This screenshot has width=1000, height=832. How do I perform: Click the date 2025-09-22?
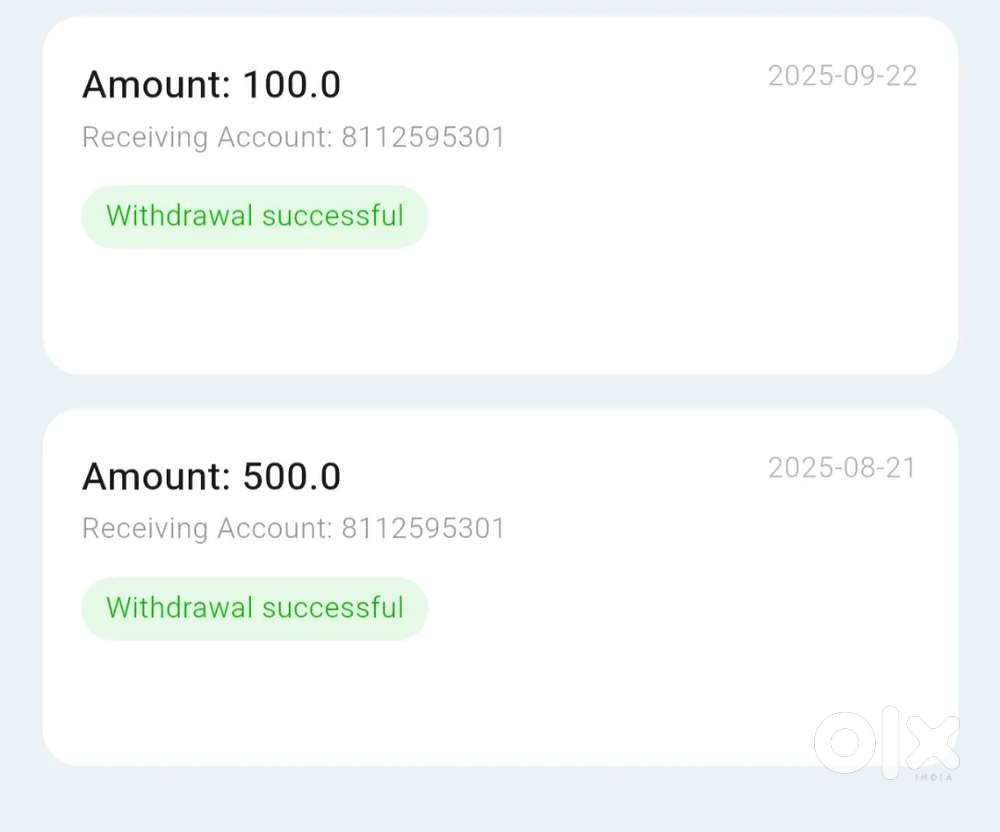[842, 76]
